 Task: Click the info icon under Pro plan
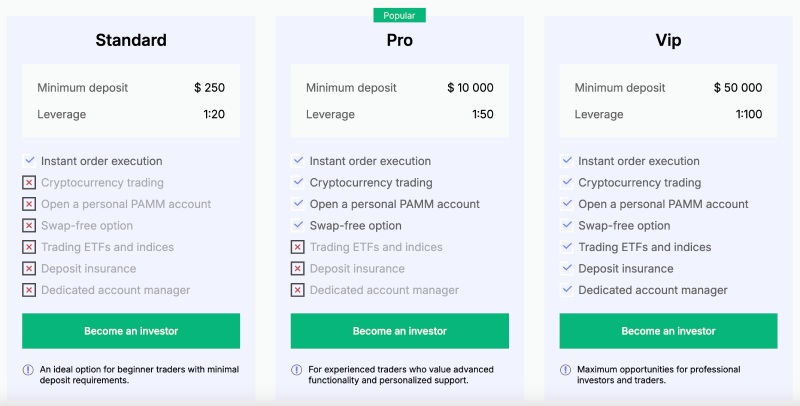(297, 370)
